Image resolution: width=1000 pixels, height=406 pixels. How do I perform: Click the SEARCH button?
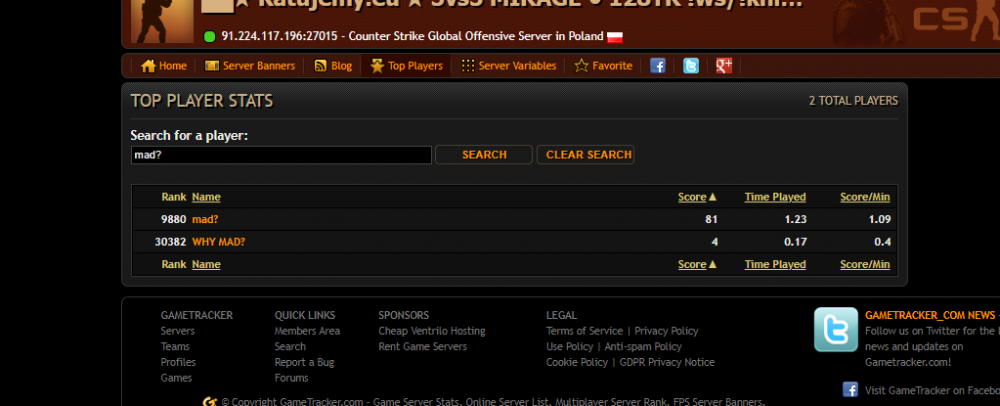(x=484, y=155)
